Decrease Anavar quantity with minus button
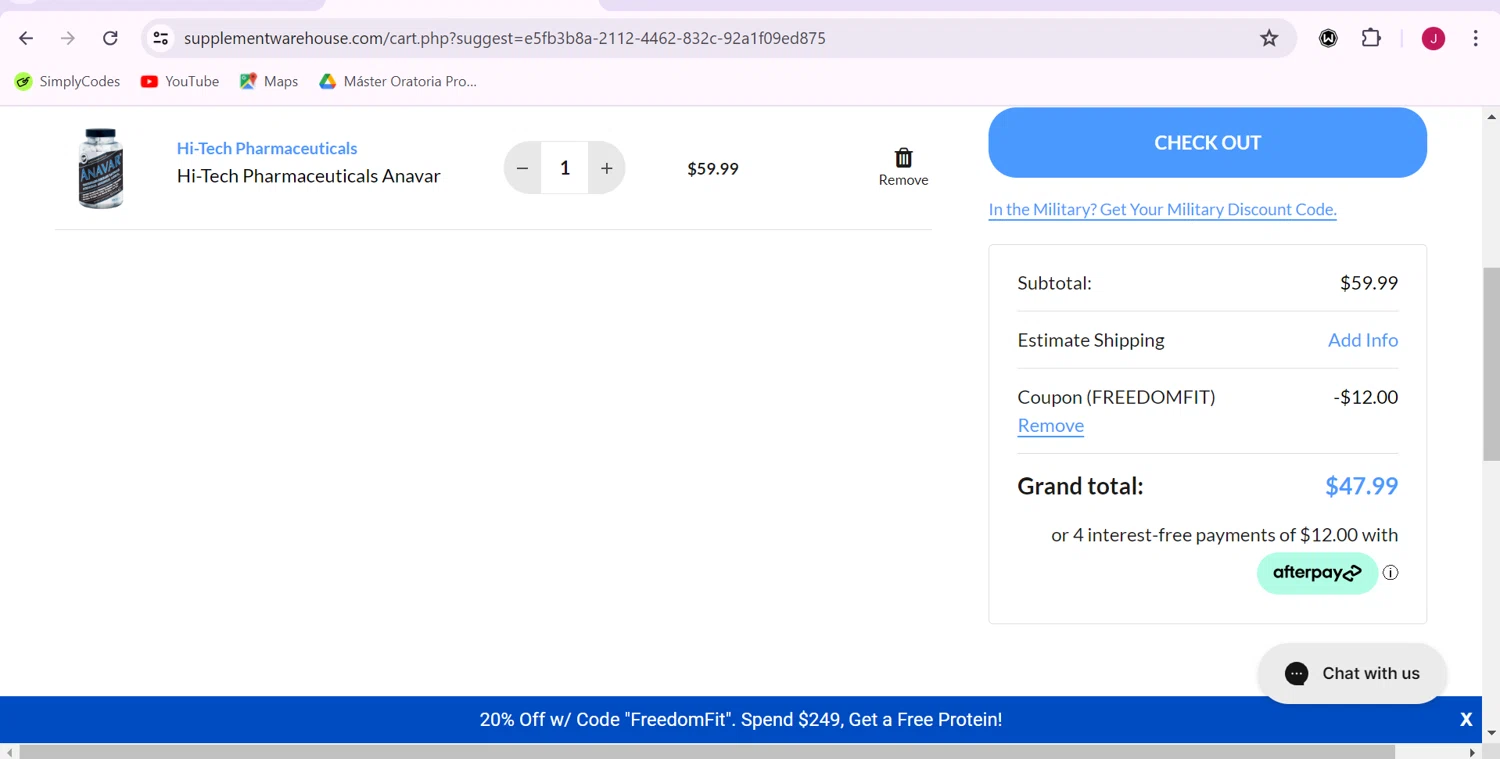Viewport: 1500px width, 759px height. [x=522, y=168]
